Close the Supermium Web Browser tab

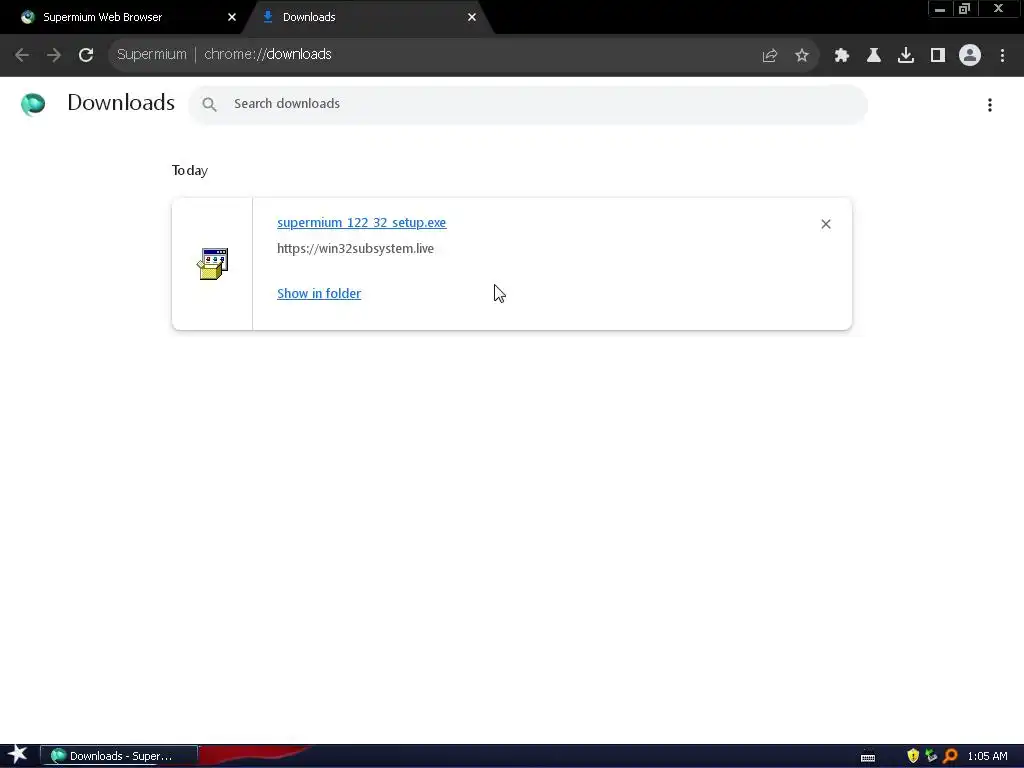(232, 17)
